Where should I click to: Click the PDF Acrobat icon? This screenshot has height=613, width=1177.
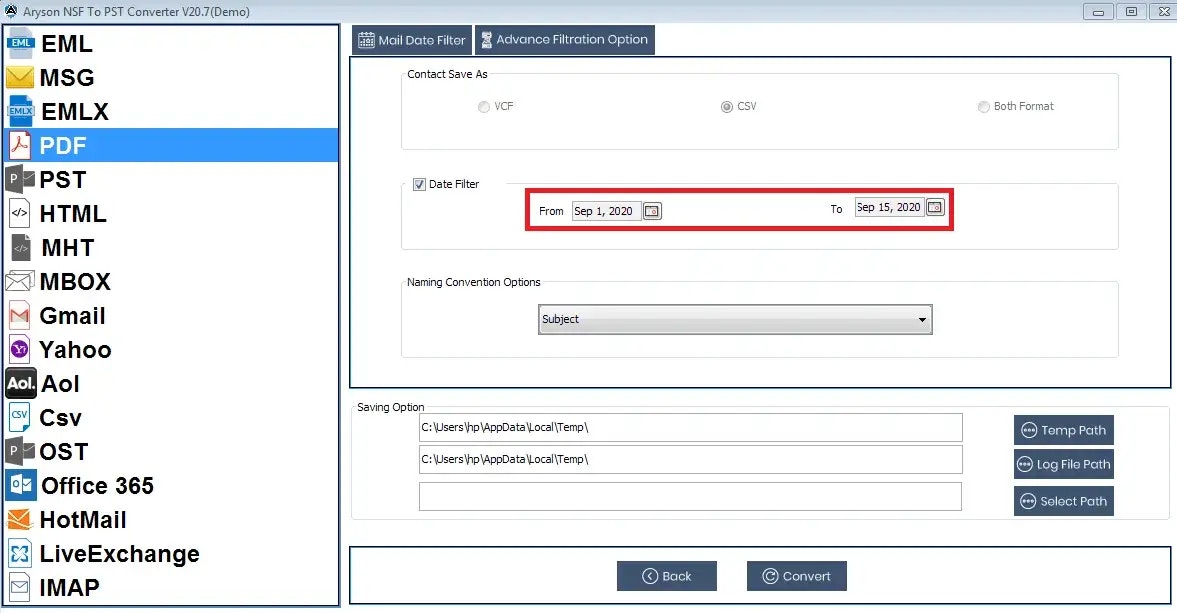pos(20,145)
